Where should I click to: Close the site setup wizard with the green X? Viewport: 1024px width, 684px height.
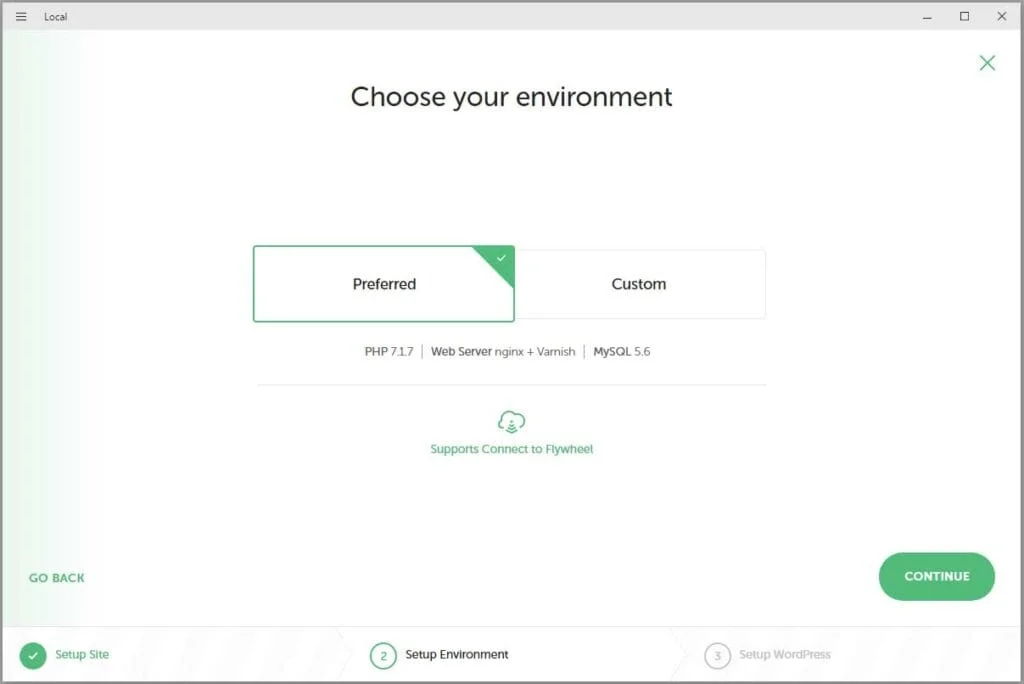click(987, 63)
